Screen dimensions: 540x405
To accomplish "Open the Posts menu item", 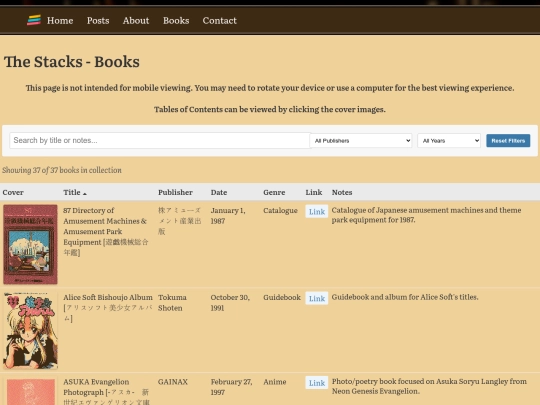I will click(x=98, y=21).
